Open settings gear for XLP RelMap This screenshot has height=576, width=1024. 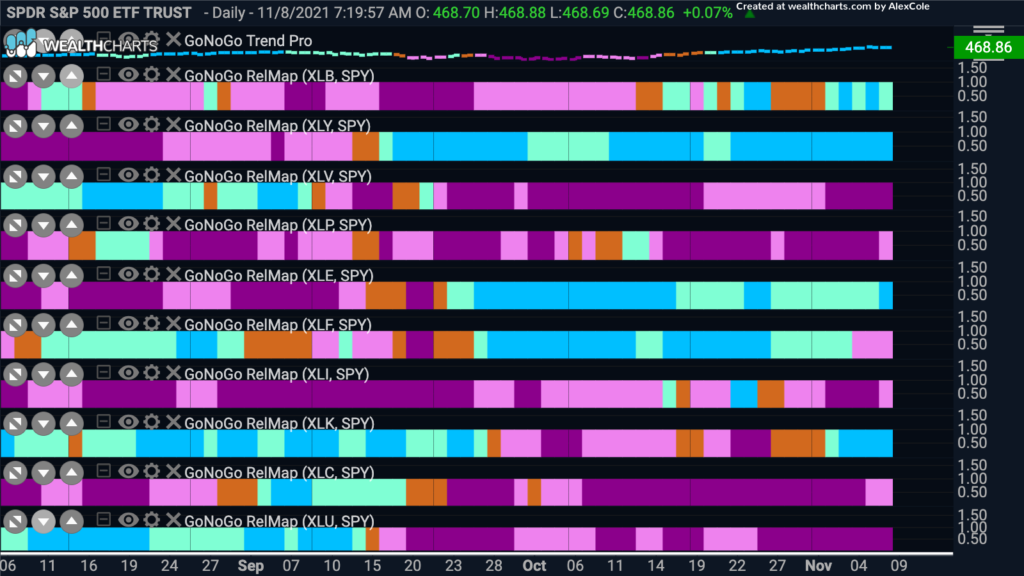pyautogui.click(x=151, y=224)
